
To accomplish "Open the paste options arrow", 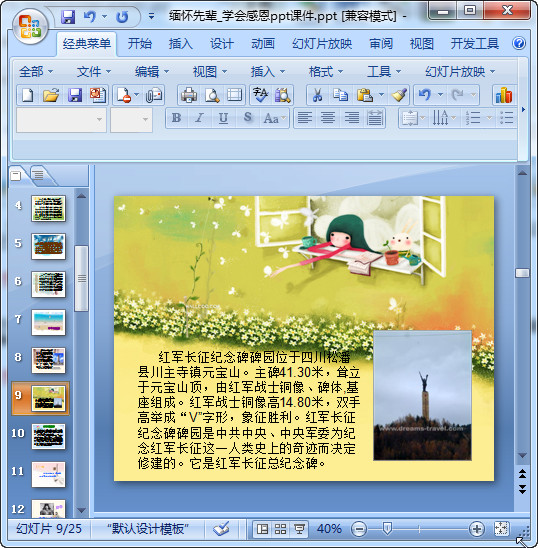I will coord(381,95).
